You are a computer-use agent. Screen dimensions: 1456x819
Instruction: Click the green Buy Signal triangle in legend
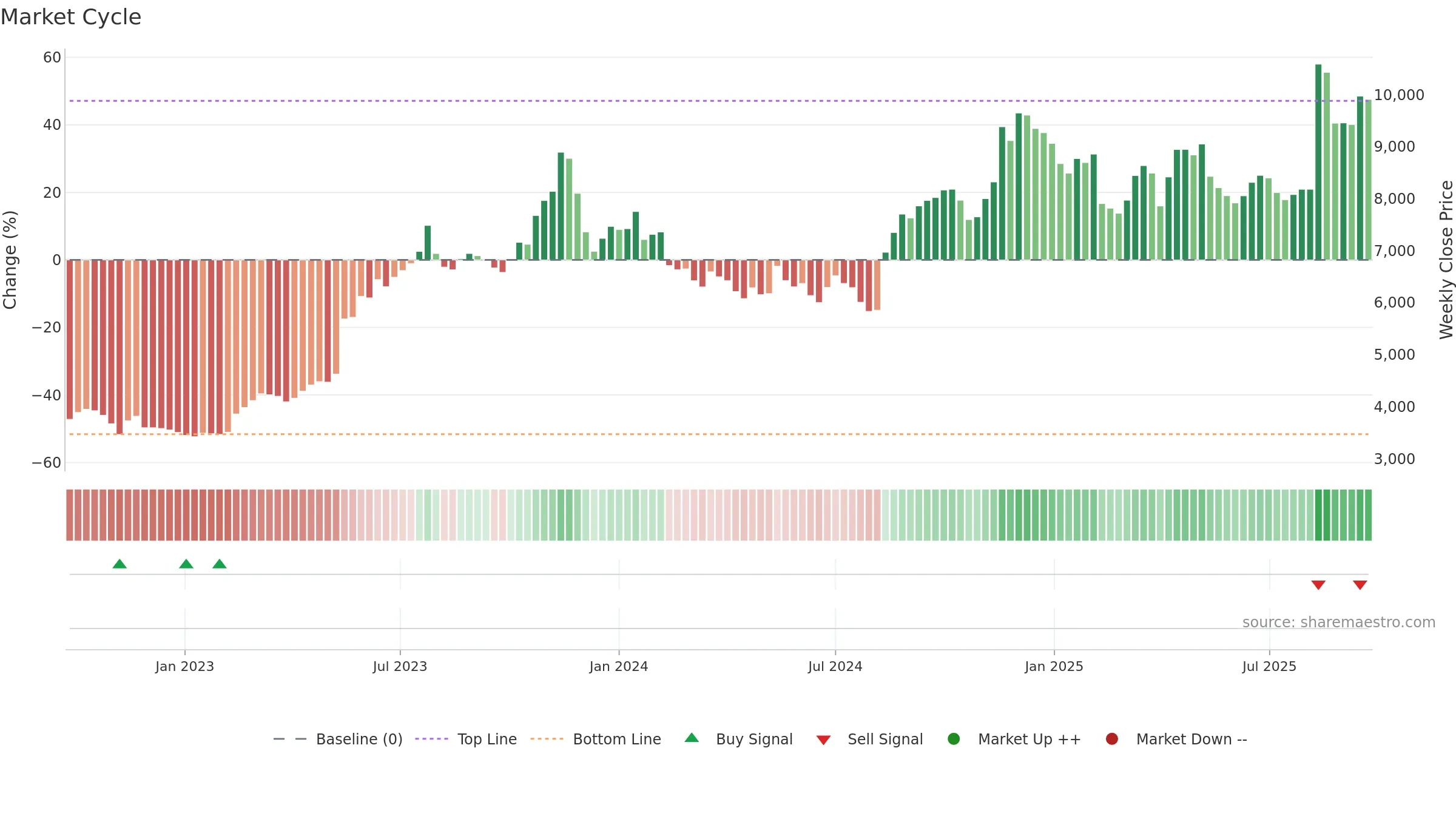click(692, 738)
